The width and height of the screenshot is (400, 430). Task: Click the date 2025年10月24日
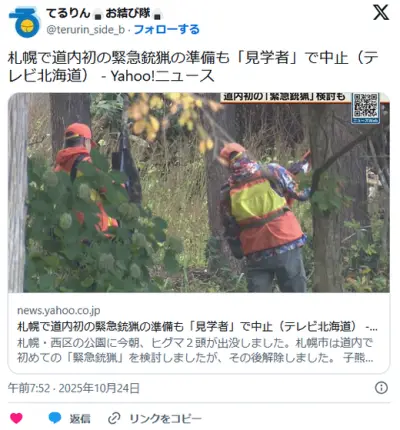pyautogui.click(x=99, y=388)
